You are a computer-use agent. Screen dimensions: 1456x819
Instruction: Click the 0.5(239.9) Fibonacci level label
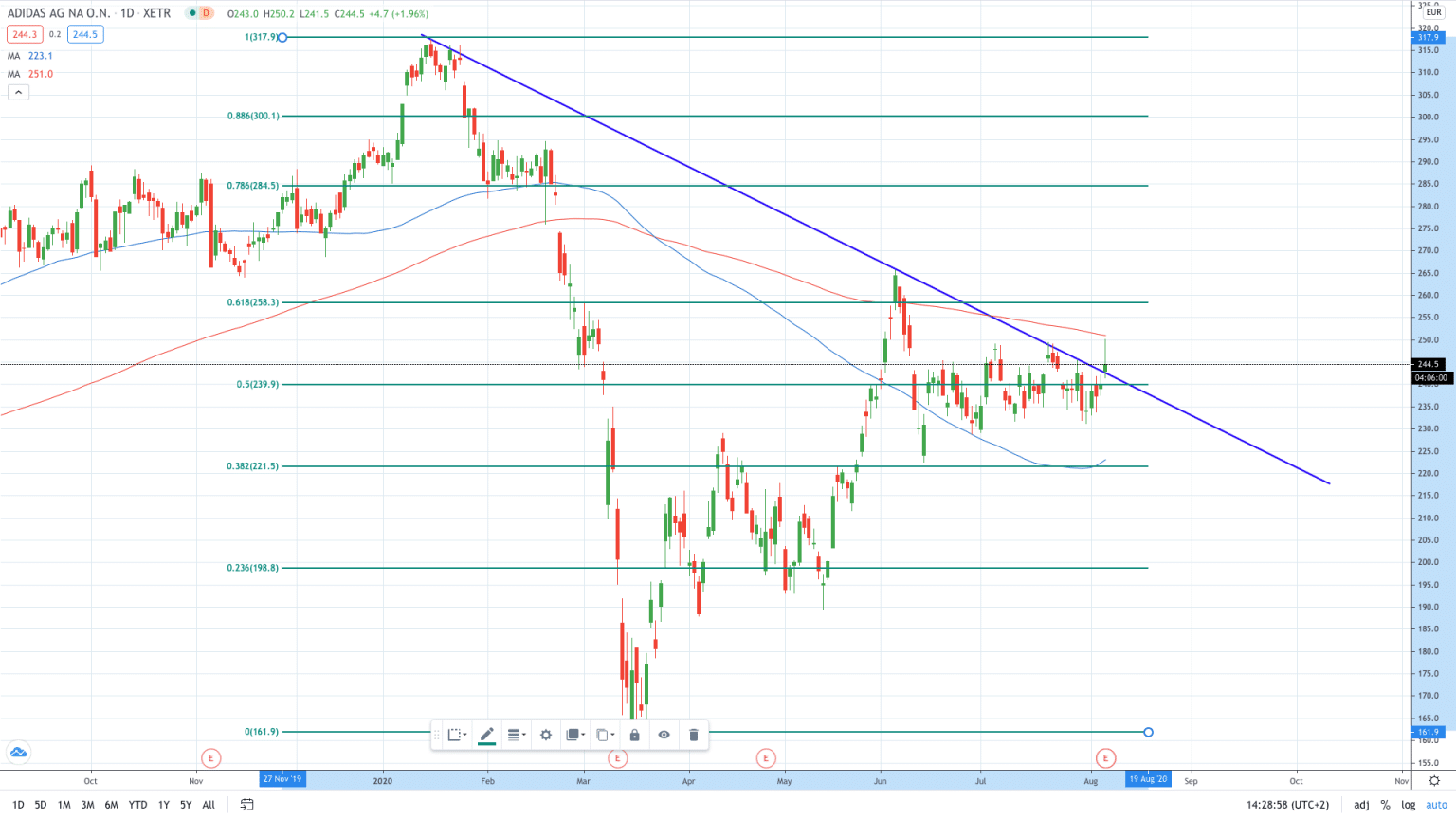[x=258, y=385]
